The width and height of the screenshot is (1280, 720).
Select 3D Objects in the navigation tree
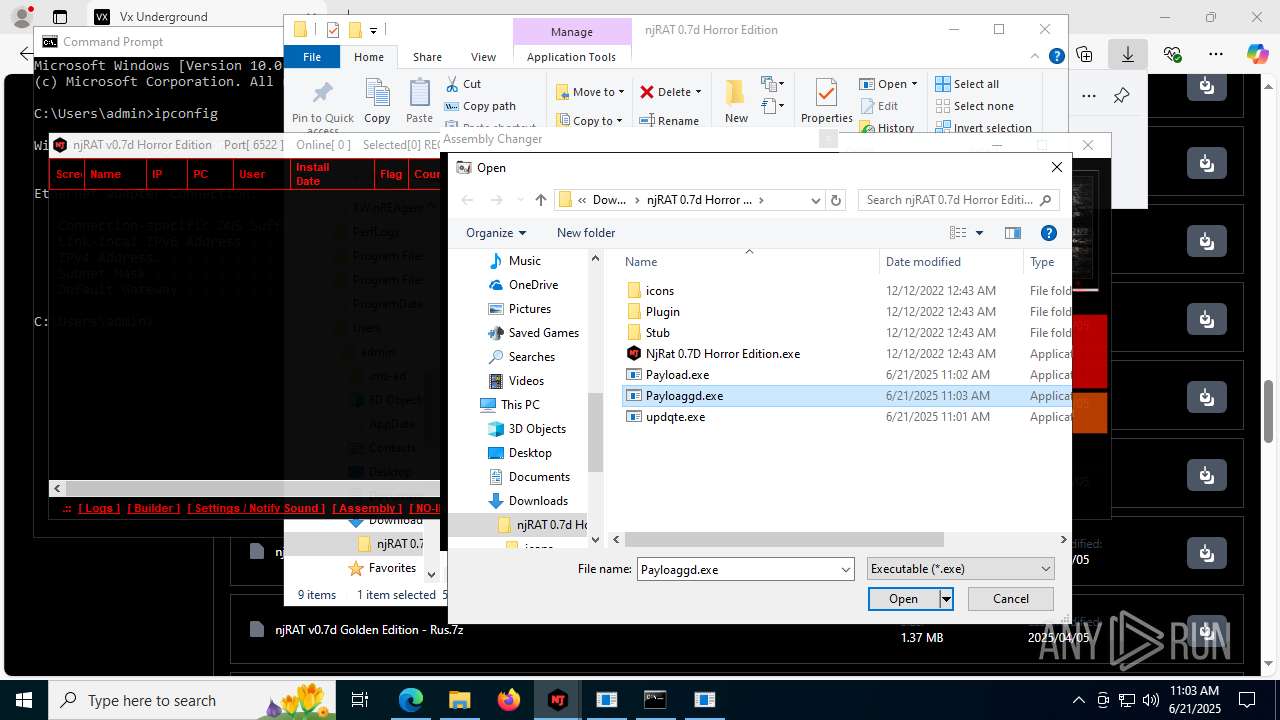[537, 428]
